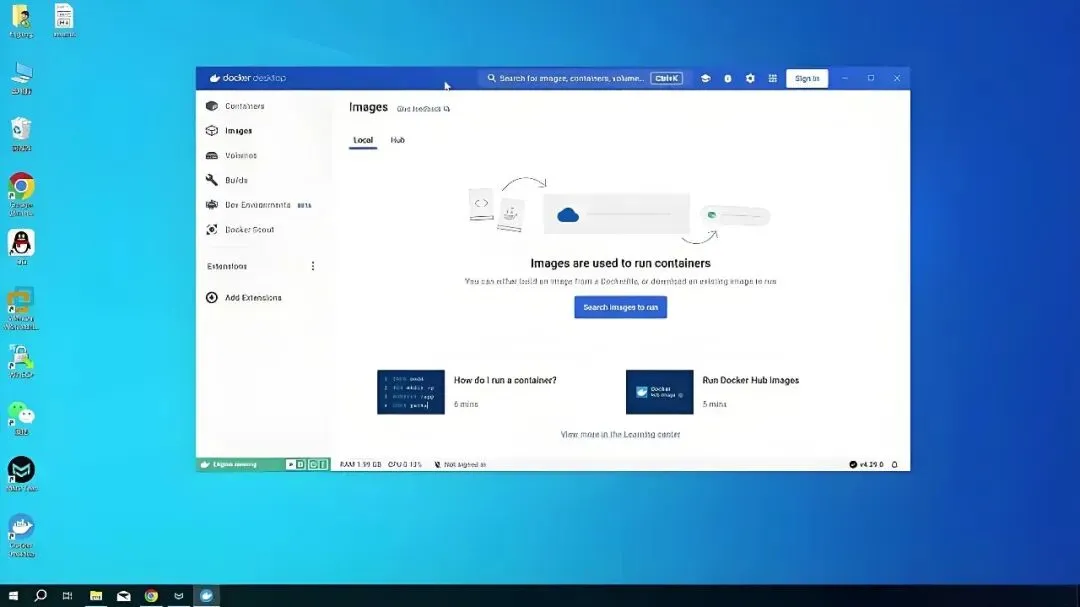This screenshot has height=607, width=1080.
Task: Click 'Run Docker Hub images' title
Action: point(750,380)
